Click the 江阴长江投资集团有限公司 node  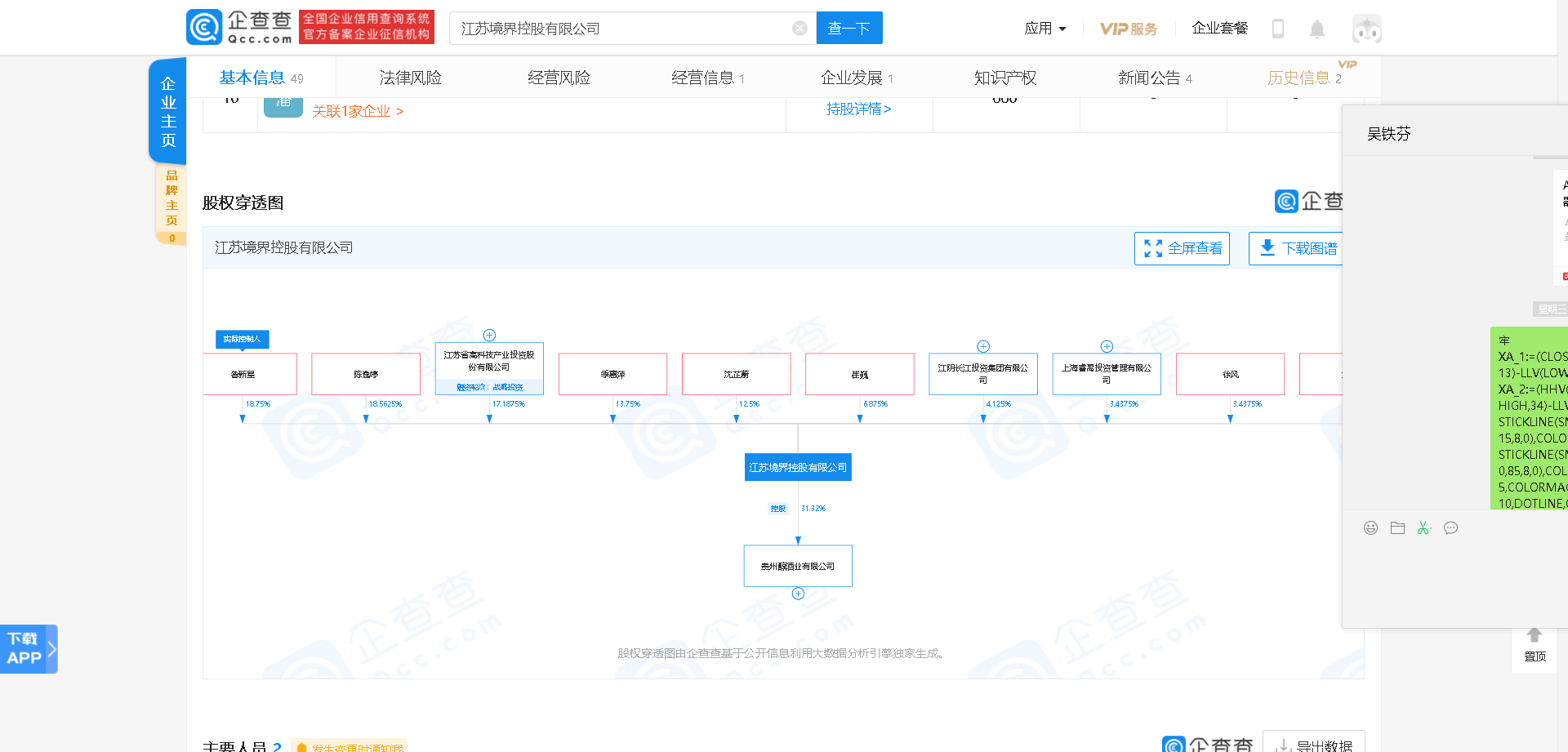(983, 374)
